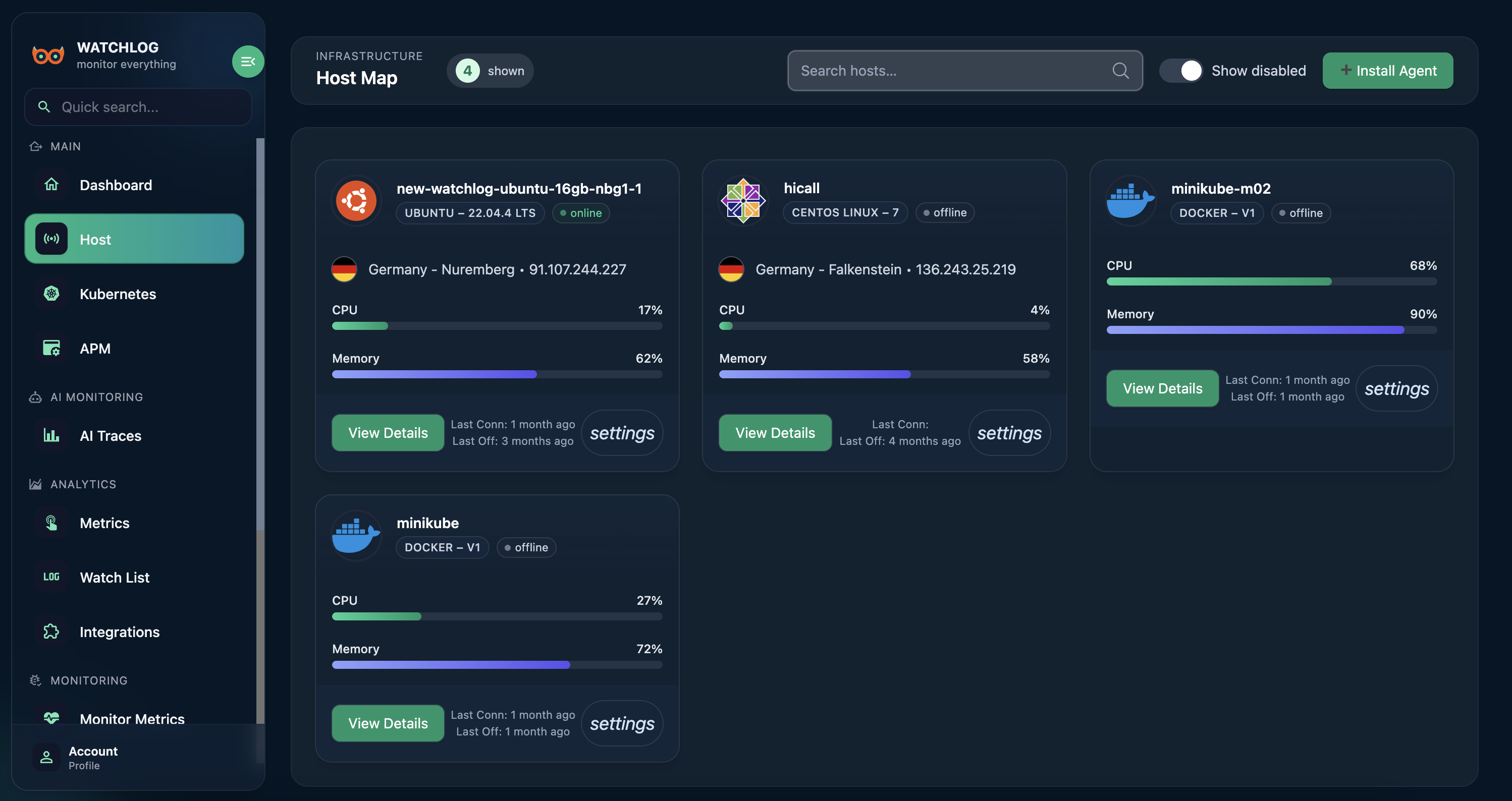Click the Dashboard home icon
This screenshot has width=1512, height=801.
51,185
